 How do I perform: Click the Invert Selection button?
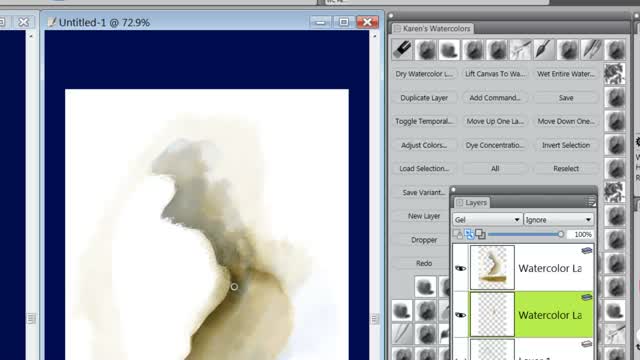click(x=566, y=145)
